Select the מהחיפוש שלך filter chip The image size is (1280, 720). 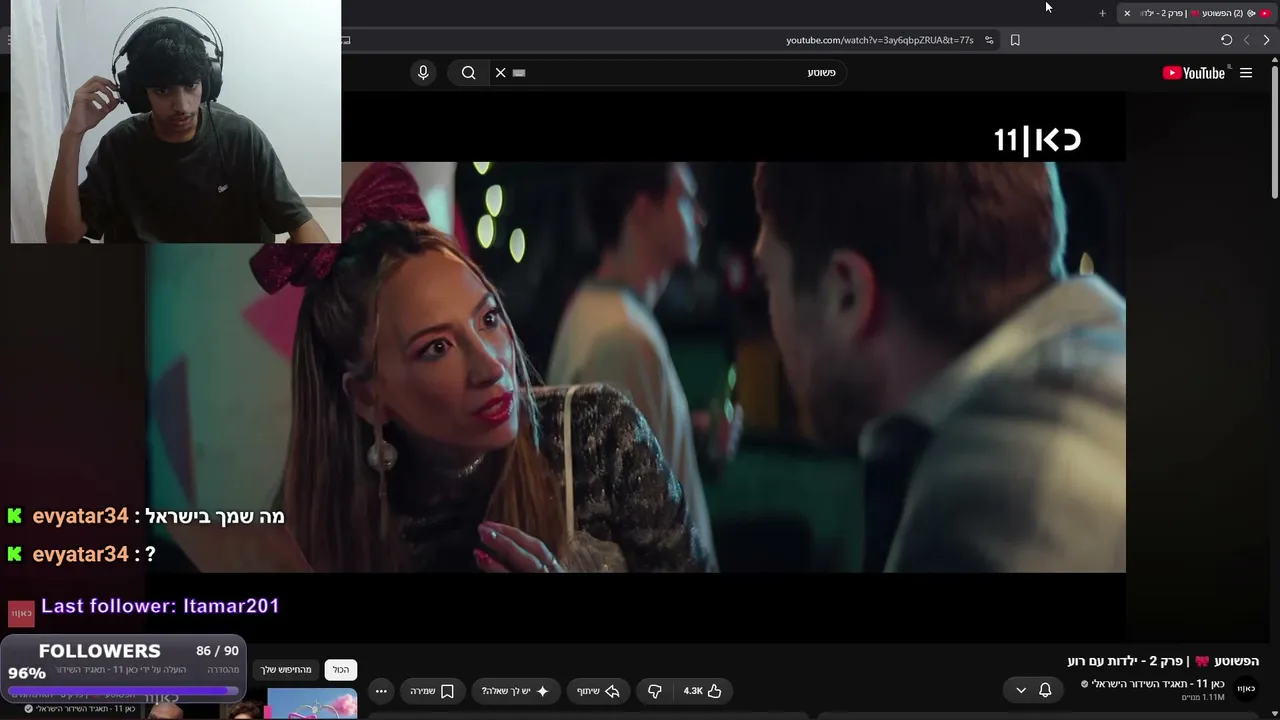(x=286, y=670)
